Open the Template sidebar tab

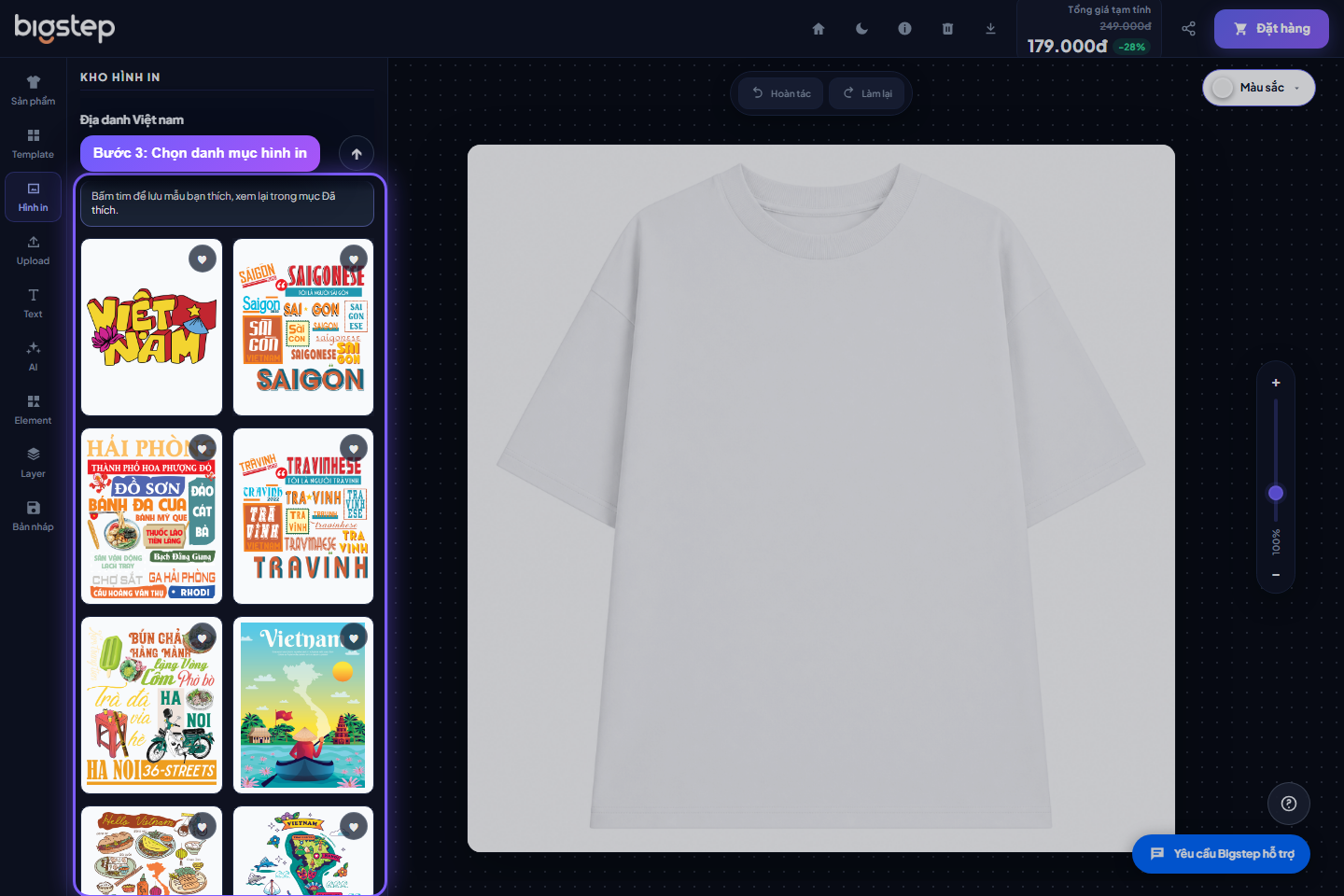[34, 144]
